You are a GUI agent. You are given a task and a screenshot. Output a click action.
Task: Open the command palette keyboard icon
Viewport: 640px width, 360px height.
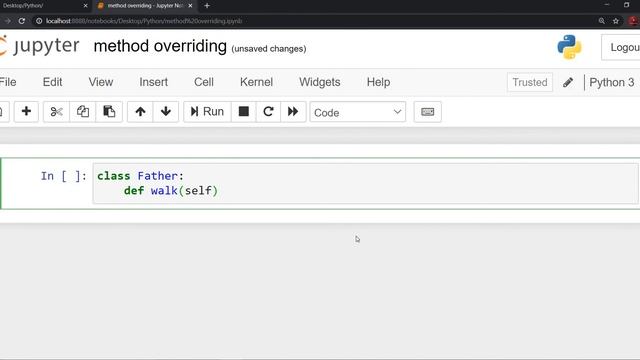coord(427,111)
